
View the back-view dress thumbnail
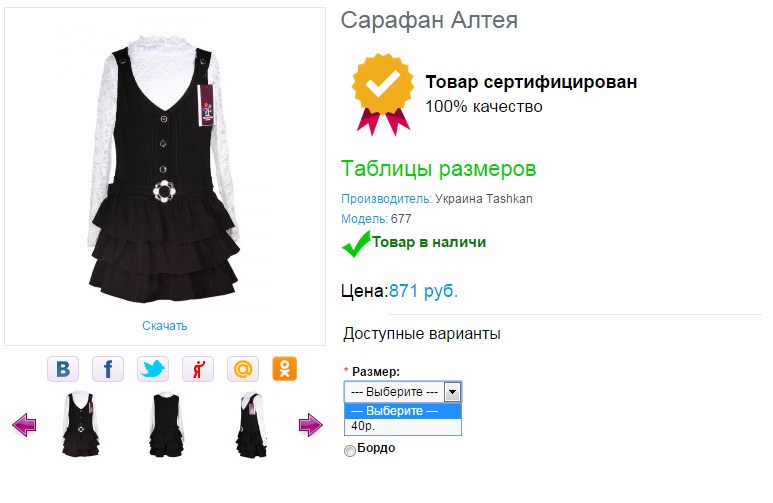[x=166, y=425]
